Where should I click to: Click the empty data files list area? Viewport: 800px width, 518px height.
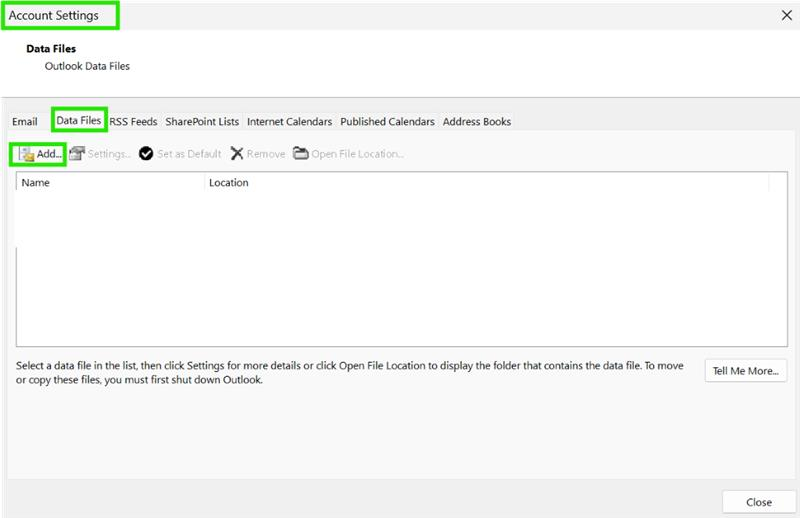point(402,268)
